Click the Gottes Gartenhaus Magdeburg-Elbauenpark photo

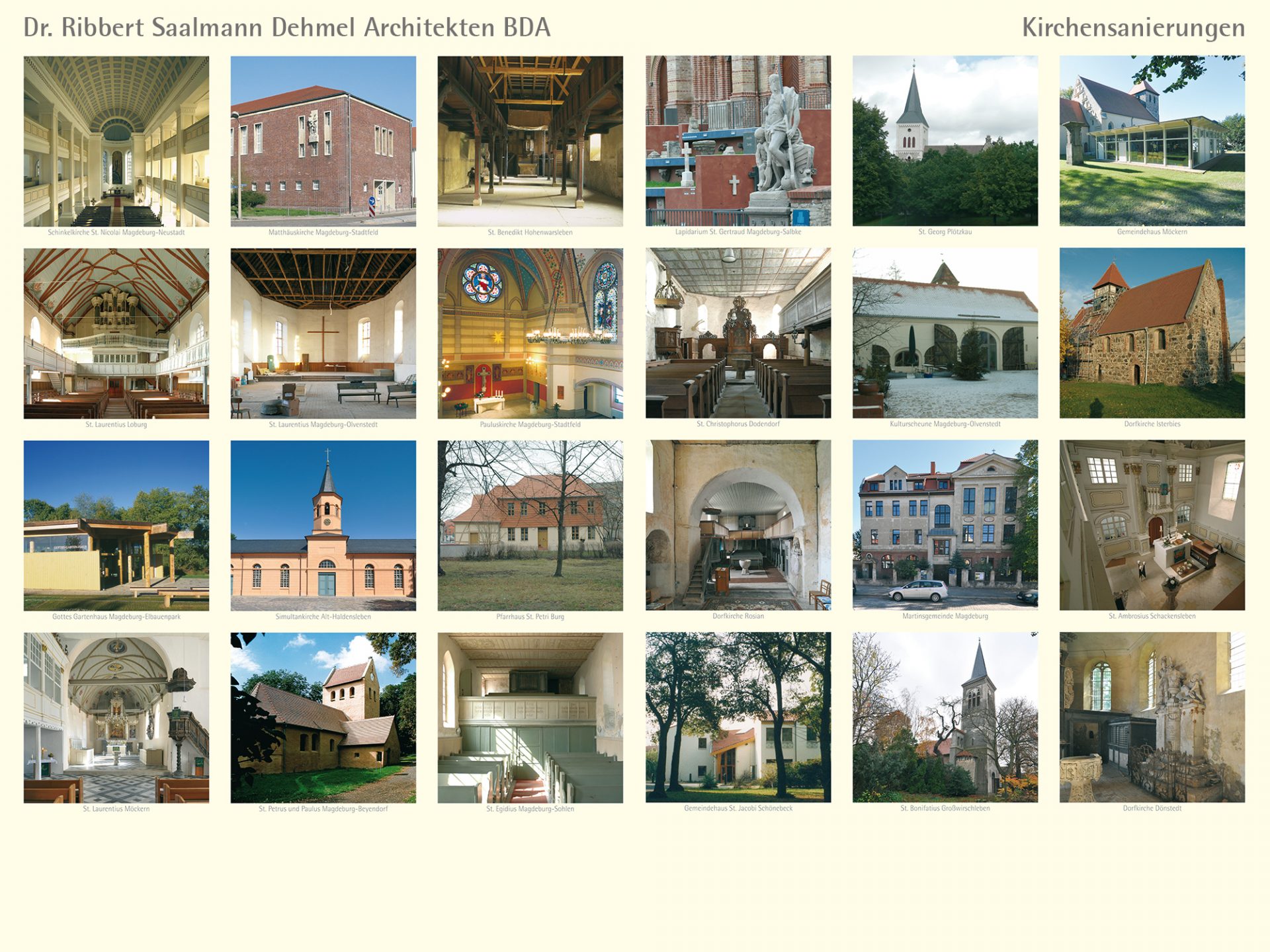coord(116,526)
